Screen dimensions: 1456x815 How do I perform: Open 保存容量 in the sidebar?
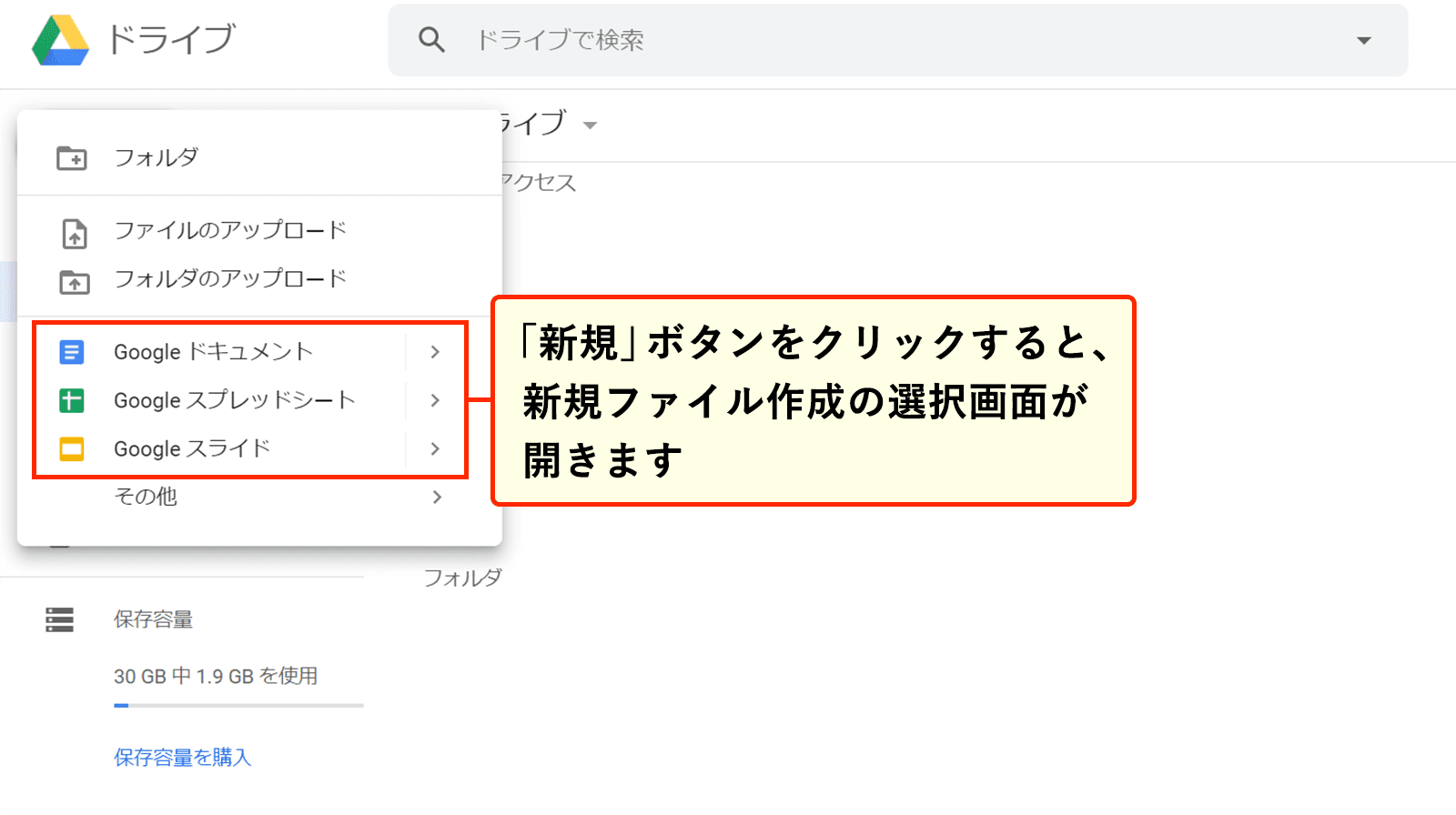coord(153,619)
